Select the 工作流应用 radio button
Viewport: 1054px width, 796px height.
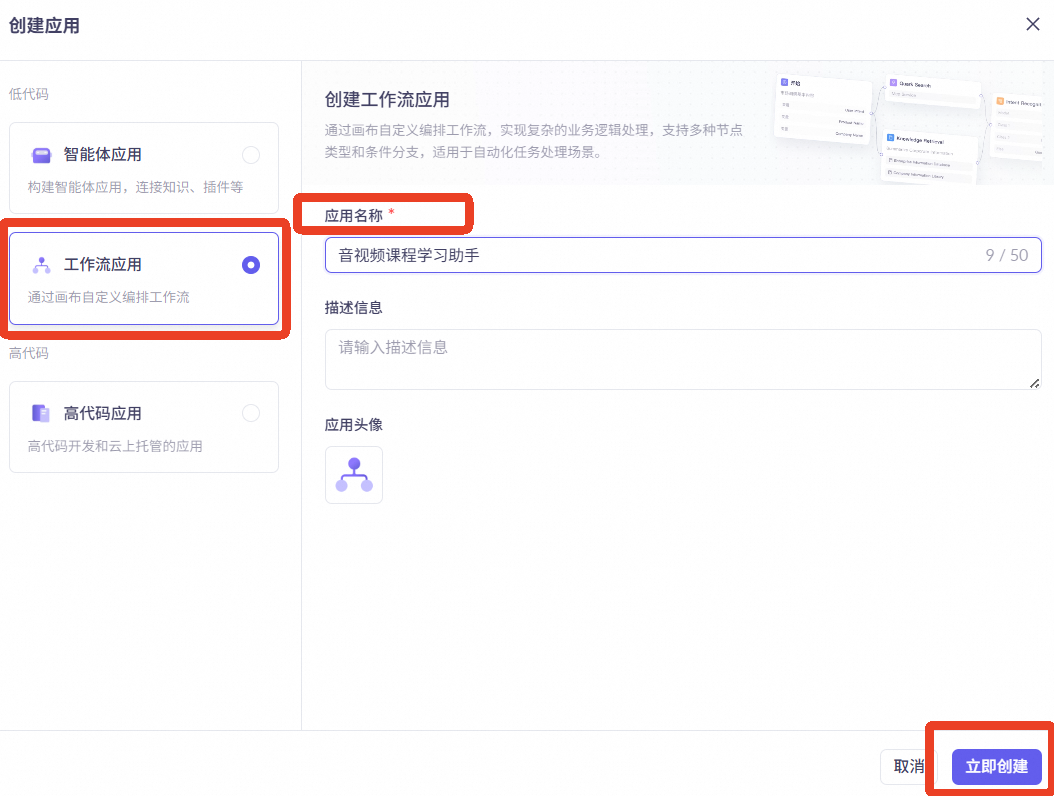(x=251, y=265)
